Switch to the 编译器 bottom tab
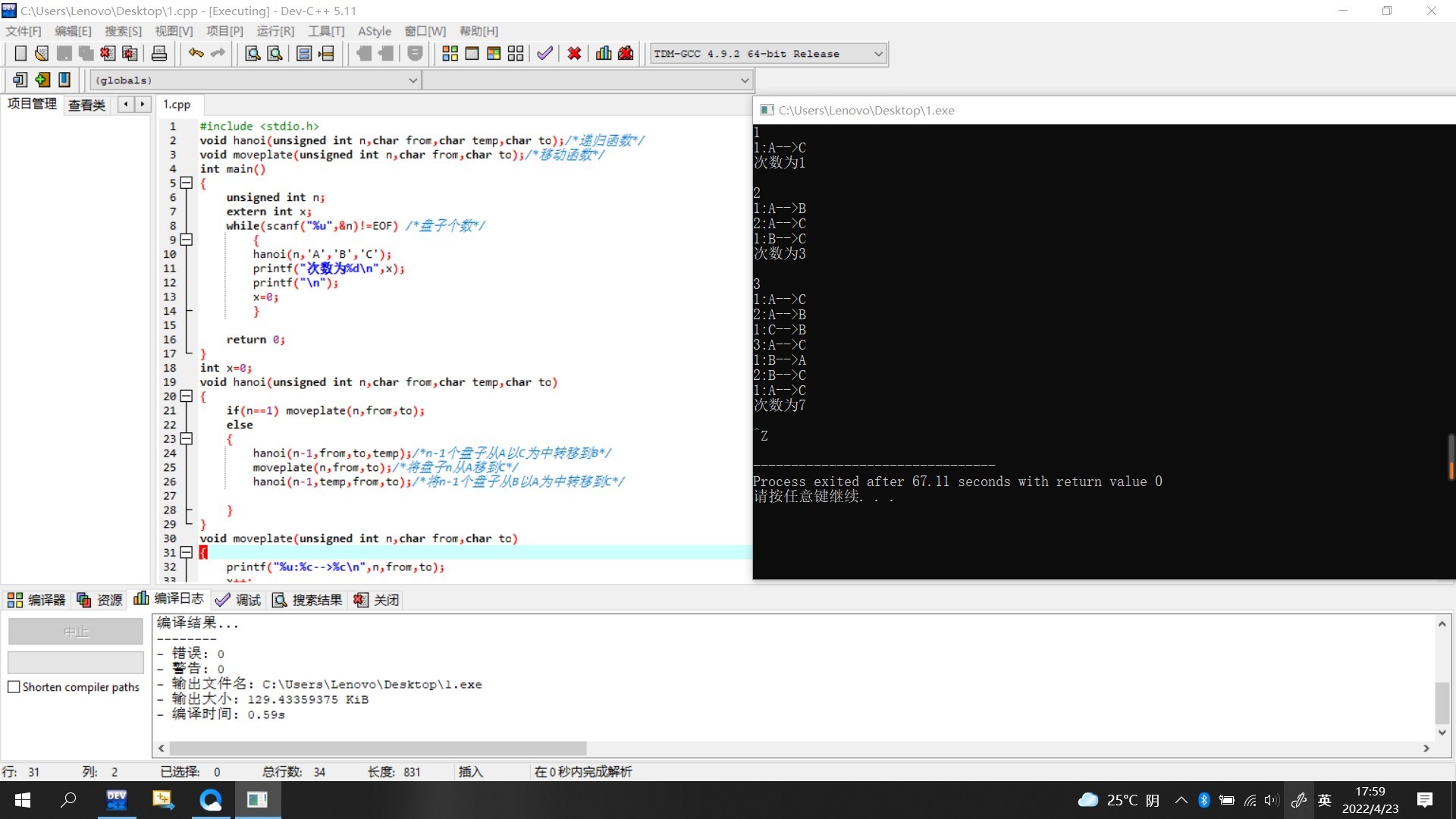This screenshot has width=1456, height=819. pyautogui.click(x=37, y=600)
